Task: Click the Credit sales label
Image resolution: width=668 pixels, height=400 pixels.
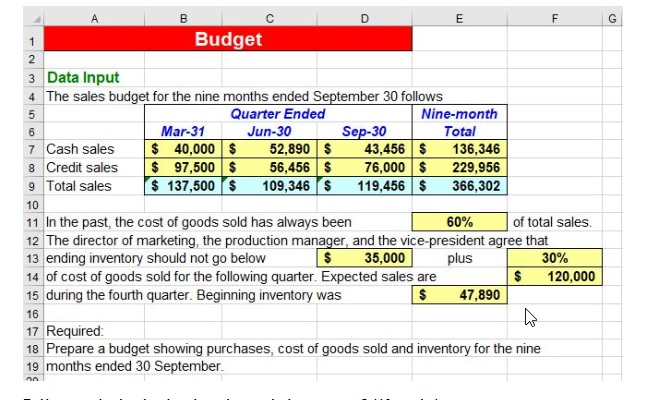Action: 82,167
